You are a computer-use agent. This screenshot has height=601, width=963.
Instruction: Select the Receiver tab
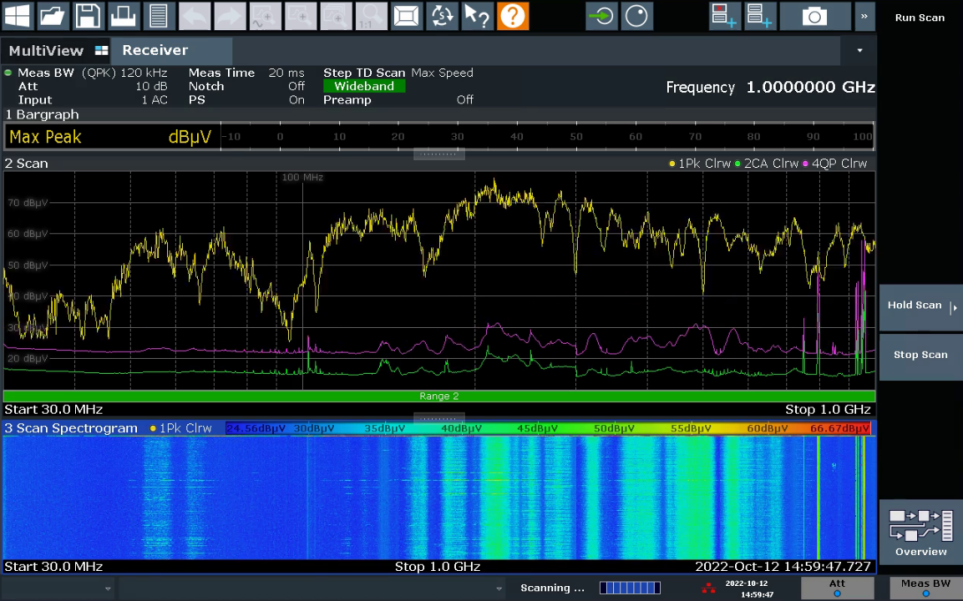155,51
